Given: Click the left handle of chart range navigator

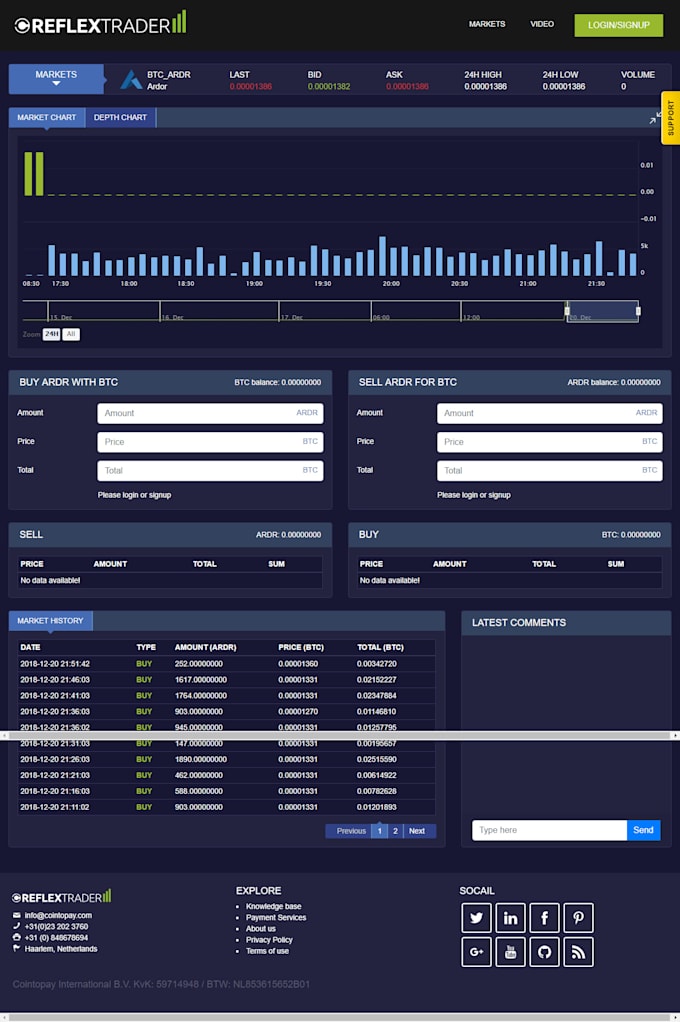Looking at the screenshot, I should (x=567, y=311).
